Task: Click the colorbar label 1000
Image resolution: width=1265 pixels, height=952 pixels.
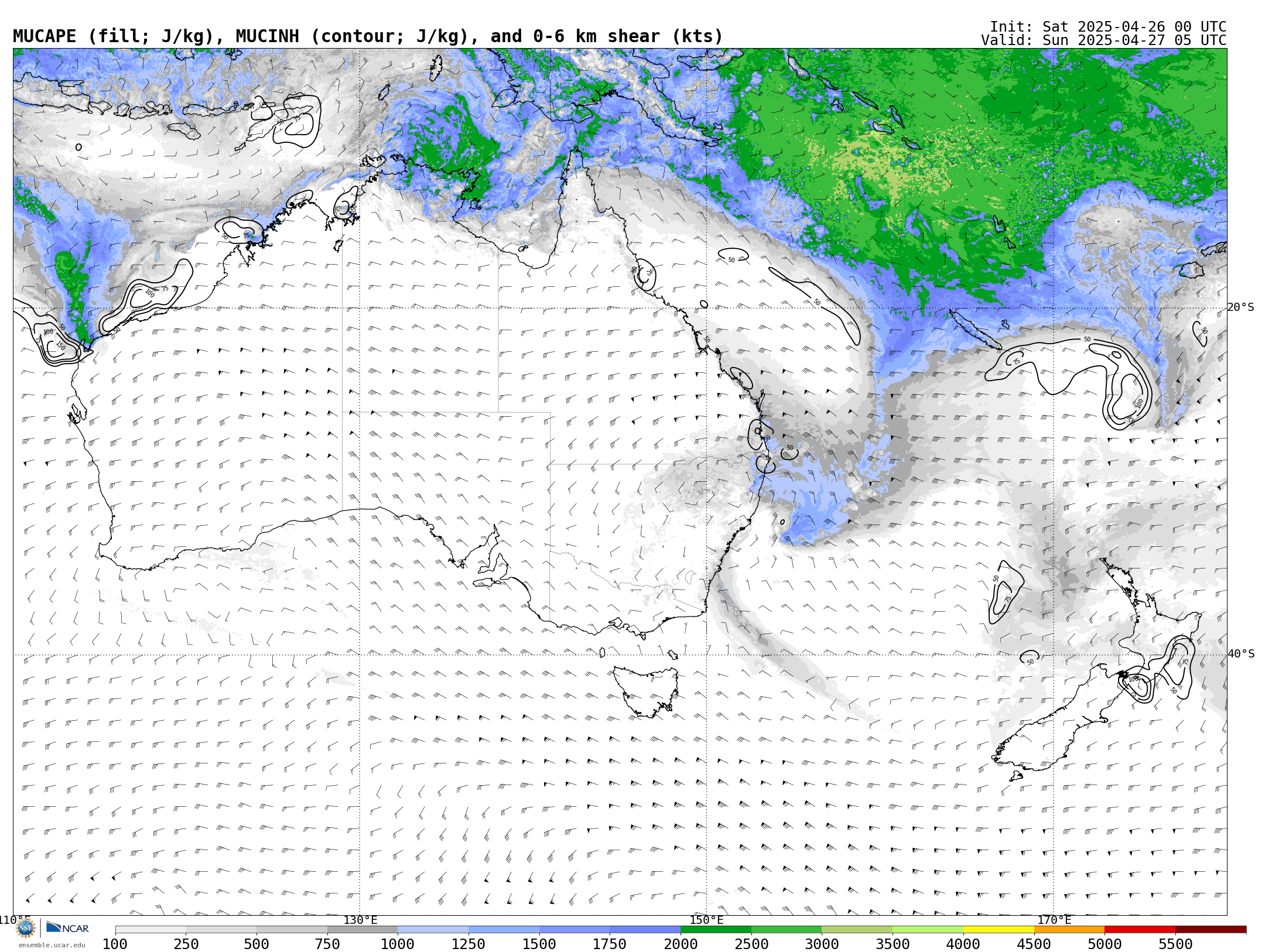Action: [398, 944]
